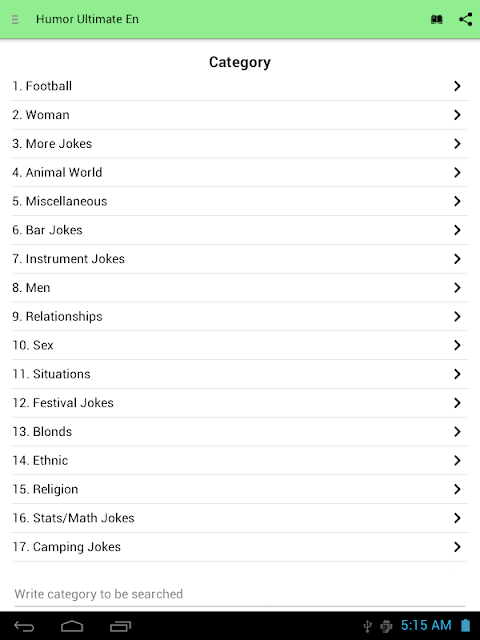Focus the category search text field
The width and height of the screenshot is (480, 640).
(x=240, y=594)
